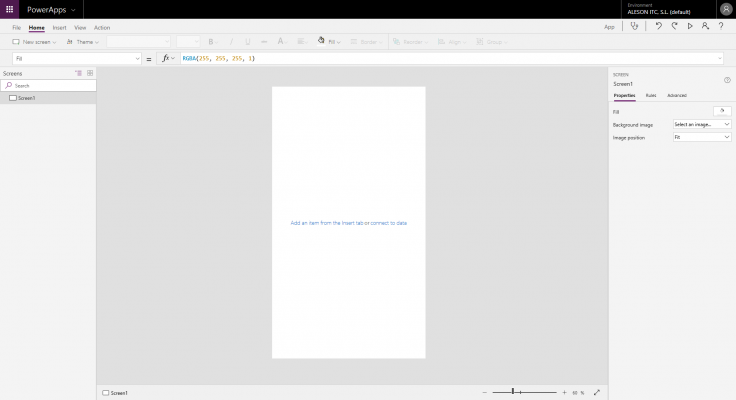The width and height of the screenshot is (736, 400).
Task: Open the Theme dropdown
Action: point(83,42)
